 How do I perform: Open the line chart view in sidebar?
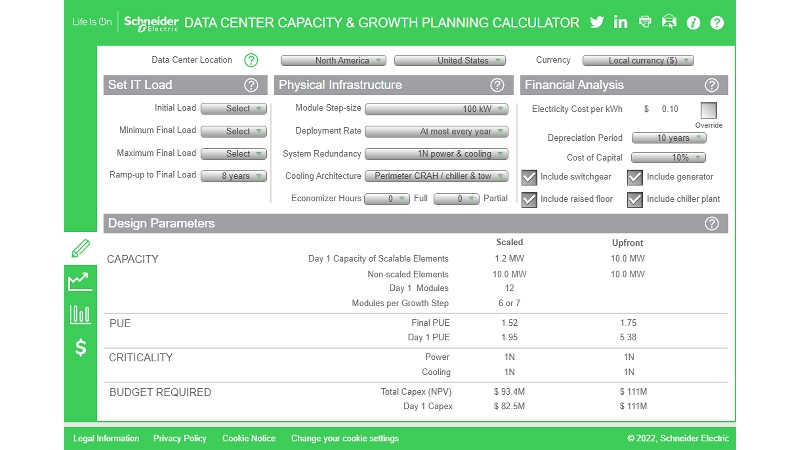(80, 282)
